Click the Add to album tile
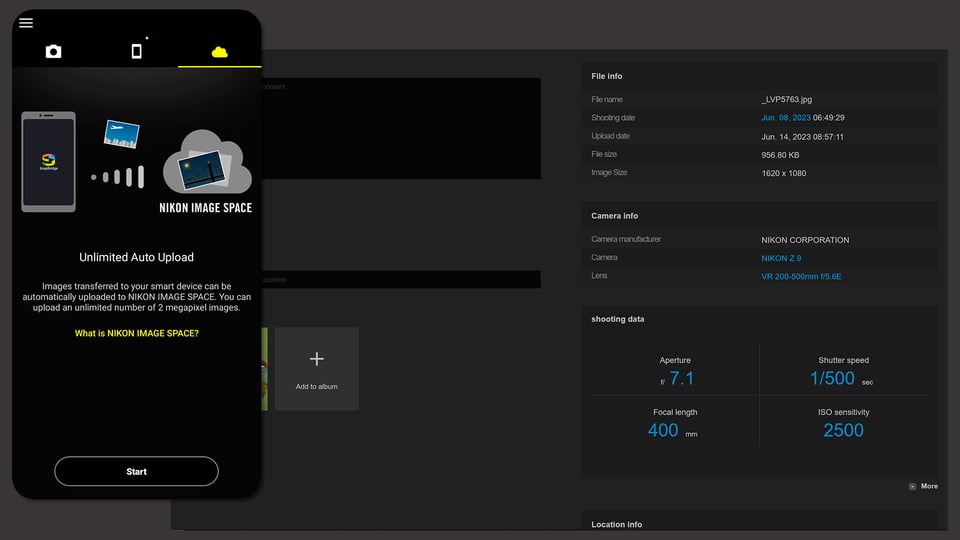Screen dimensions: 960x540 (x=317, y=369)
